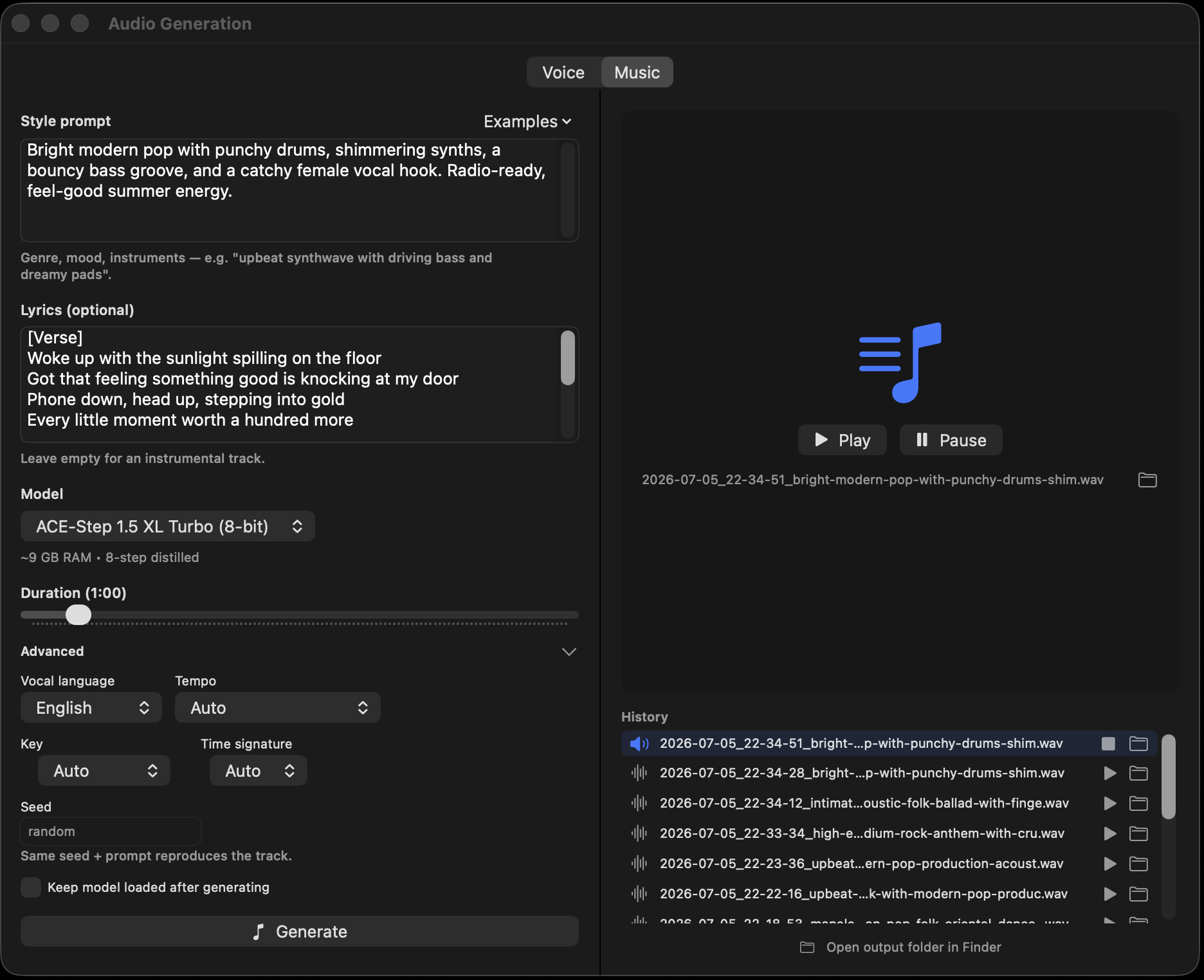Click the large music note artwork icon

[900, 363]
